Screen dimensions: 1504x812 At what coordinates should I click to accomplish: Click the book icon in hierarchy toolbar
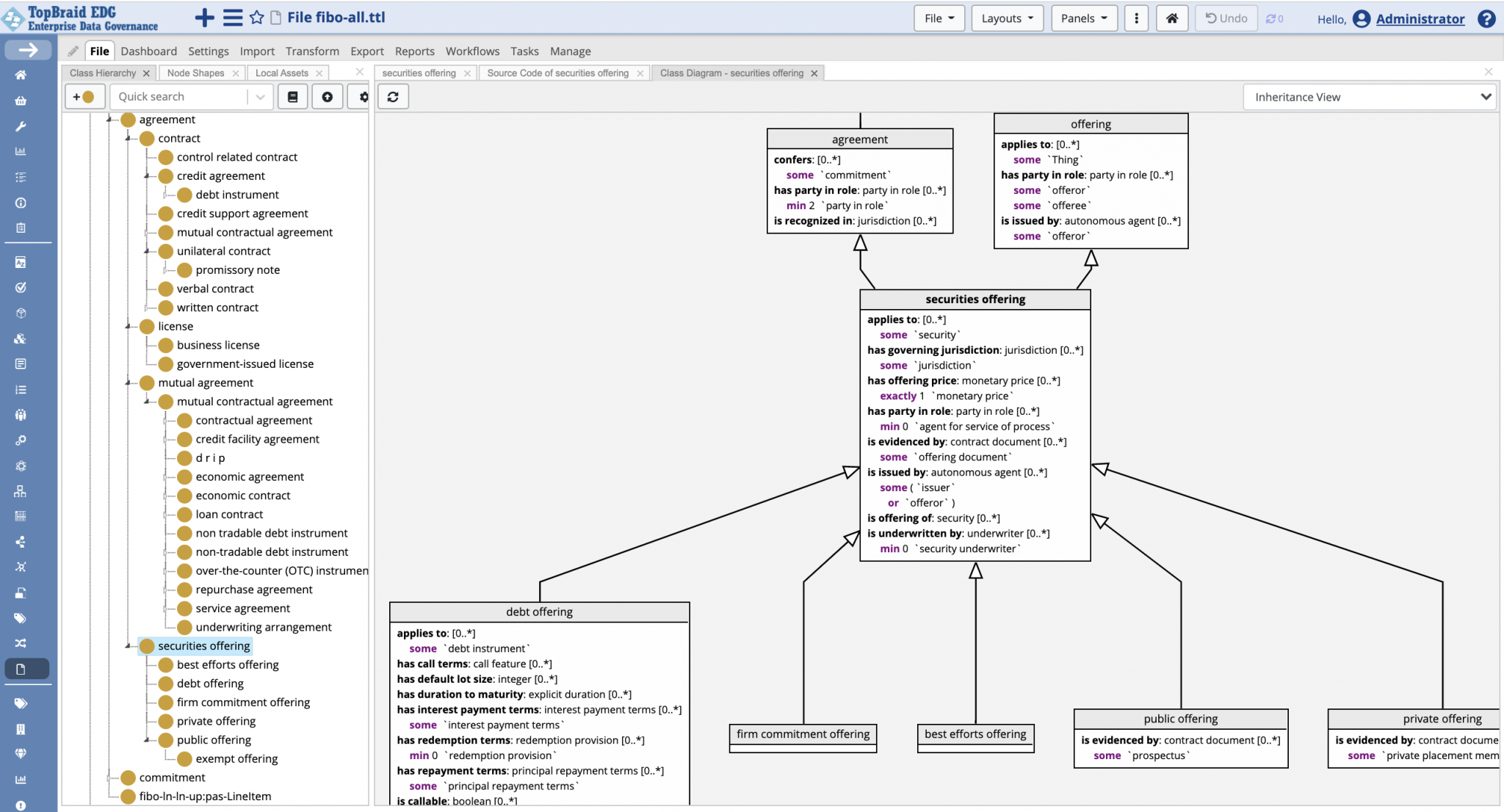[x=292, y=97]
